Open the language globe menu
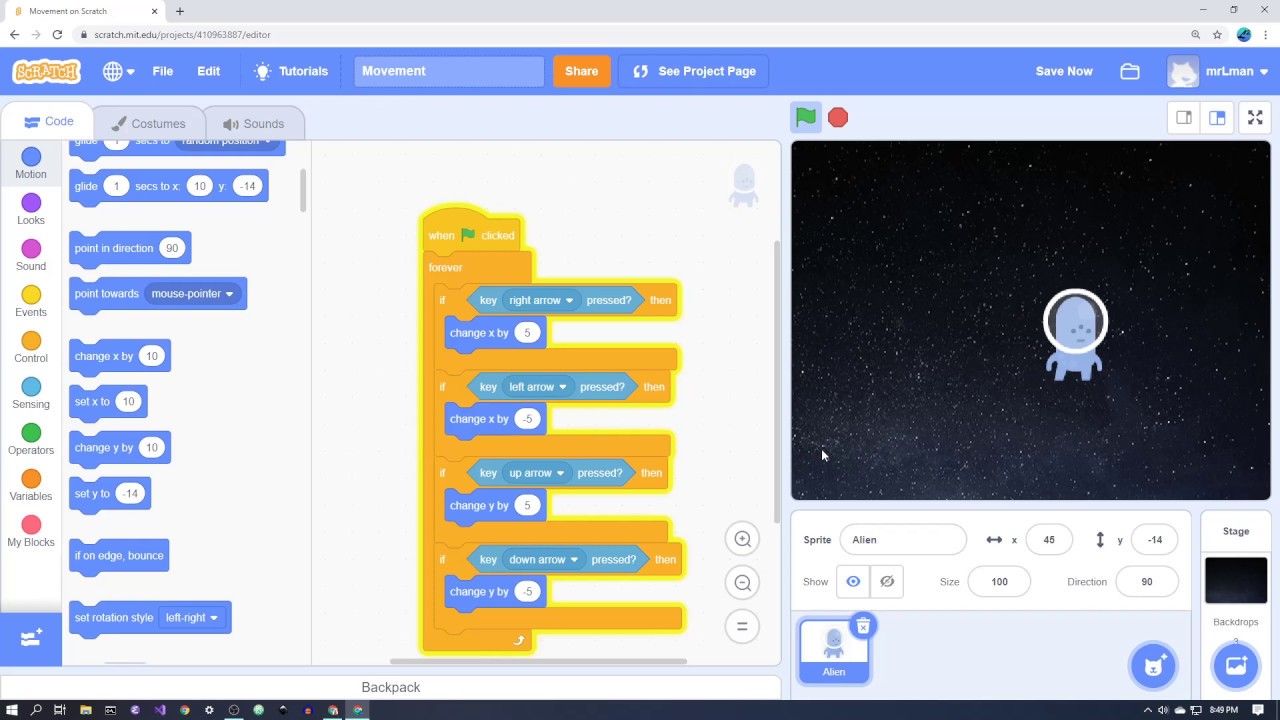 click(118, 71)
